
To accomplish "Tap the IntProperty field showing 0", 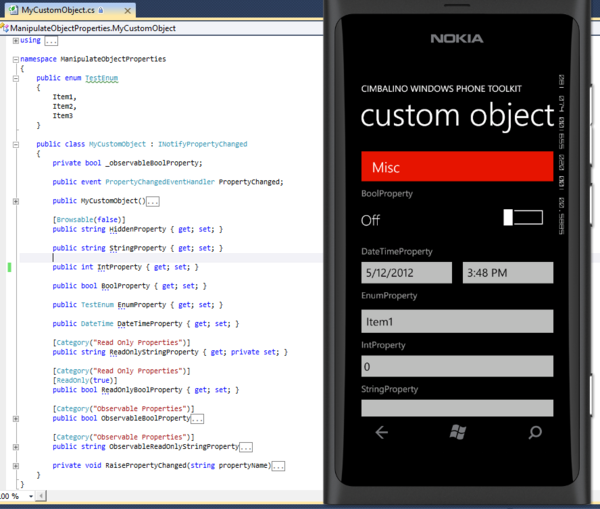I will [x=457, y=366].
